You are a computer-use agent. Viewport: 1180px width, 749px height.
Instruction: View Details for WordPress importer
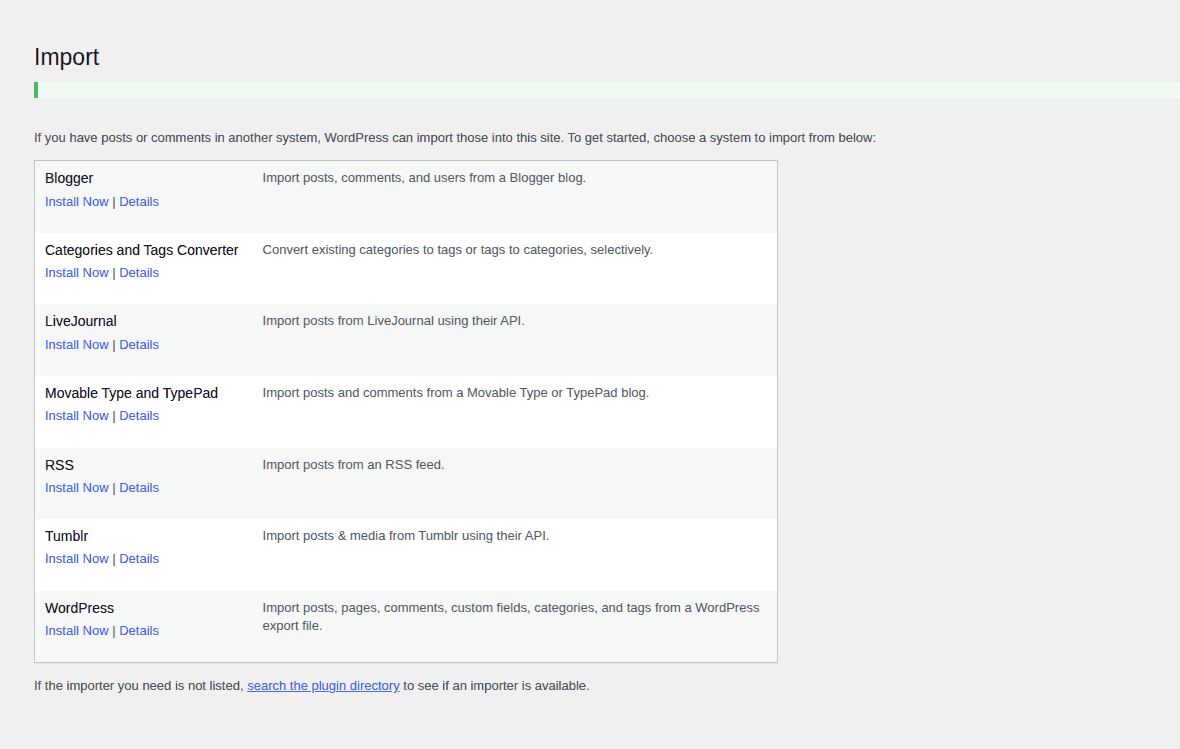pos(139,631)
